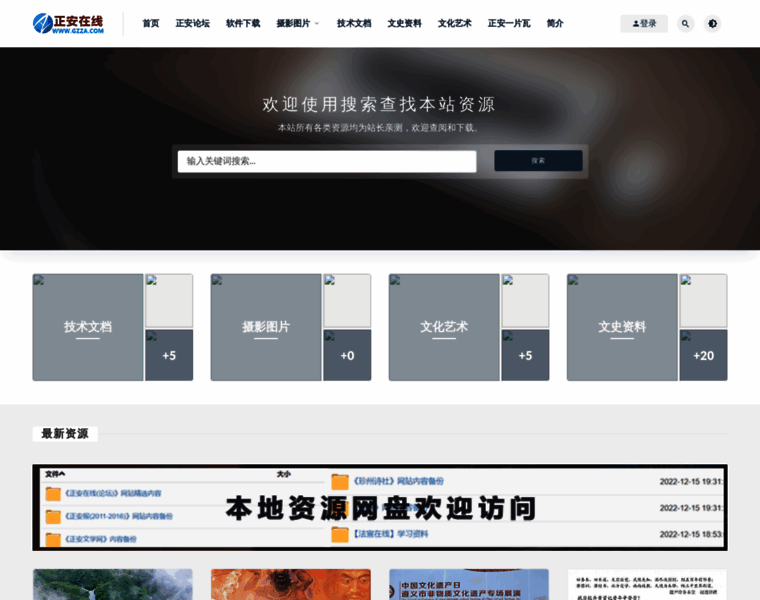This screenshot has width=760, height=600.
Task: Select the 技术文档 navigation link
Action: coord(354,23)
